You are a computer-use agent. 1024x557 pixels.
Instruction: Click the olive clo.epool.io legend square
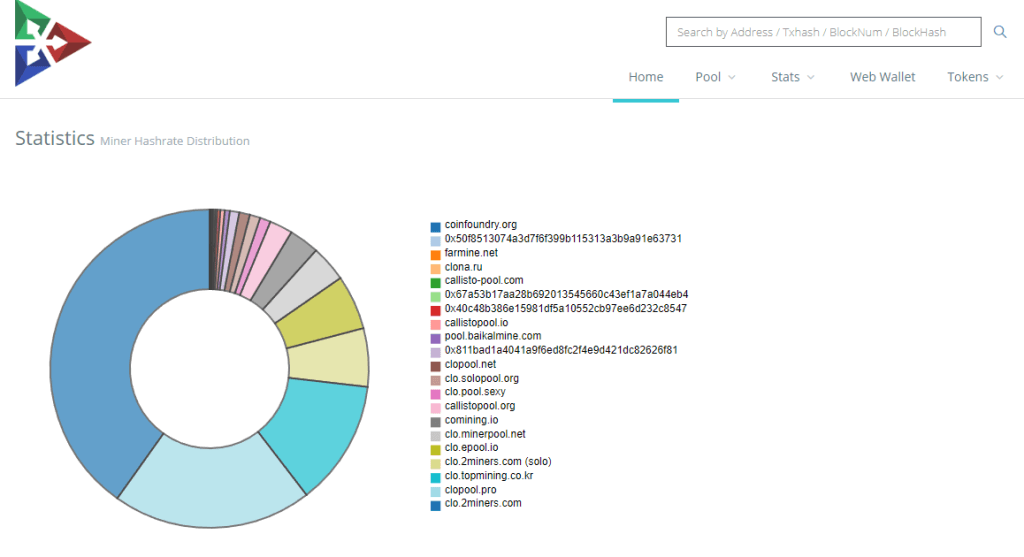pyautogui.click(x=436, y=450)
